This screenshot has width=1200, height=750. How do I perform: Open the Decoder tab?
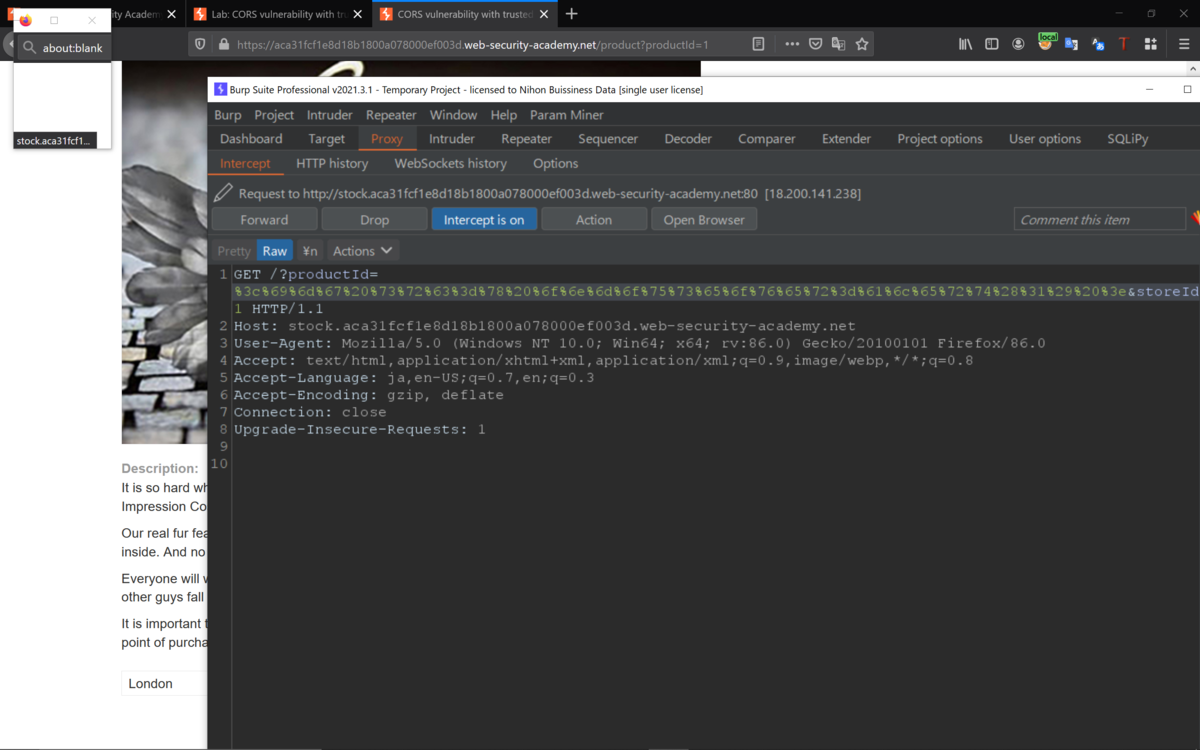coord(688,139)
